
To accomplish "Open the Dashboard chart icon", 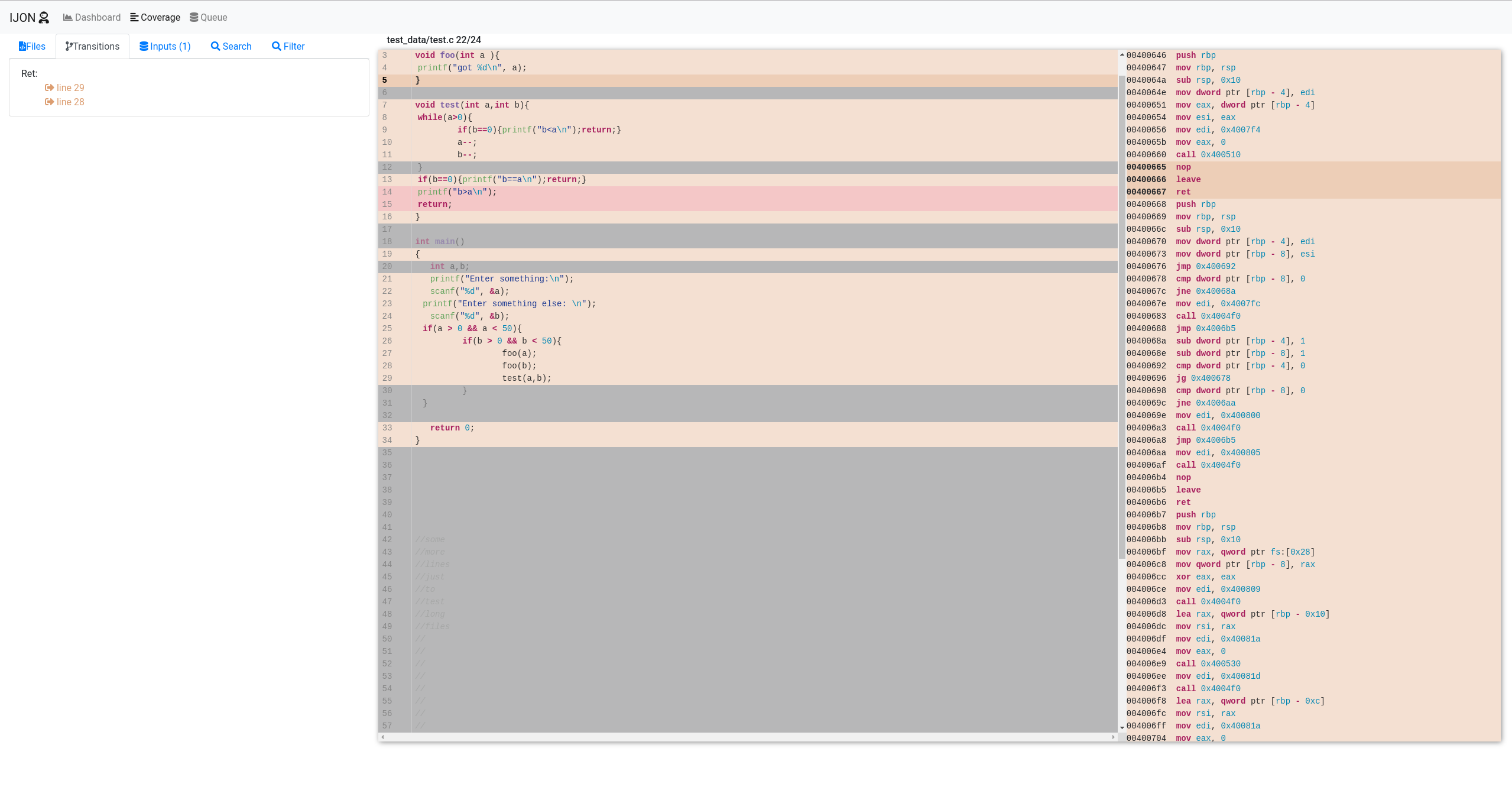I will 68,18.
